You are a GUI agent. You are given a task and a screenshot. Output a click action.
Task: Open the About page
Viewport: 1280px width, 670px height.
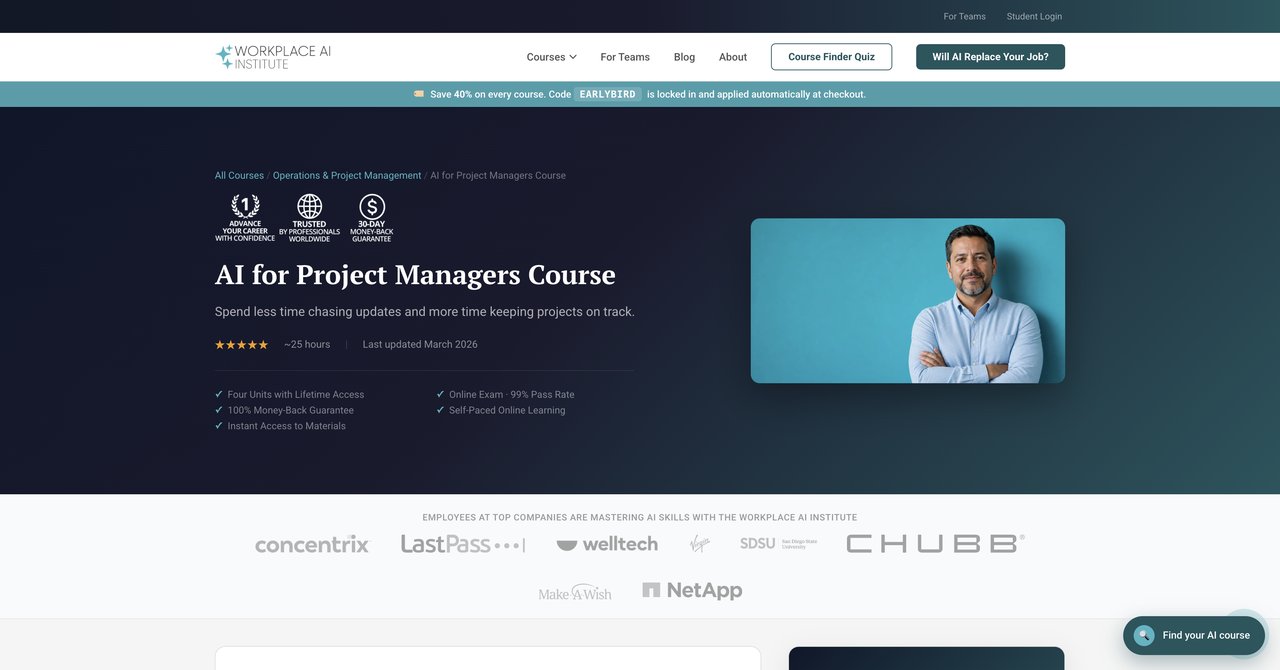[733, 57]
